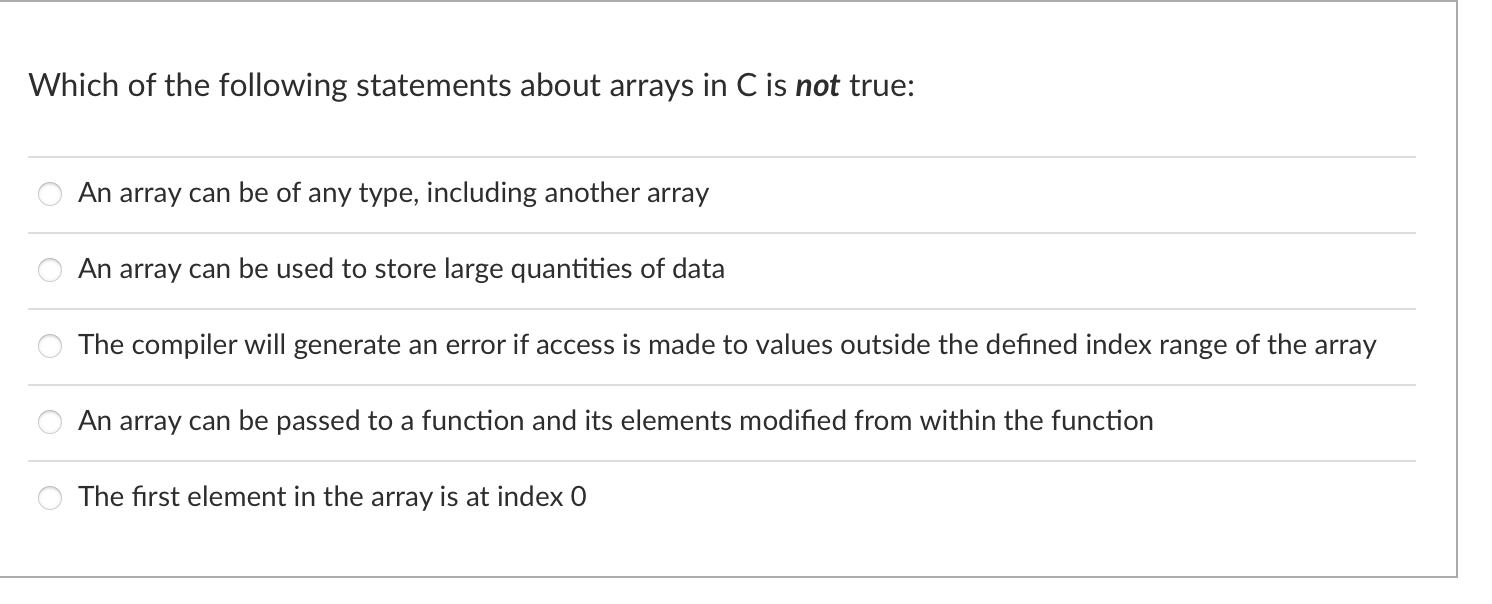Mark the 'compiler will generate an error' radio option
This screenshot has width=1492, height=604.
(x=51, y=347)
